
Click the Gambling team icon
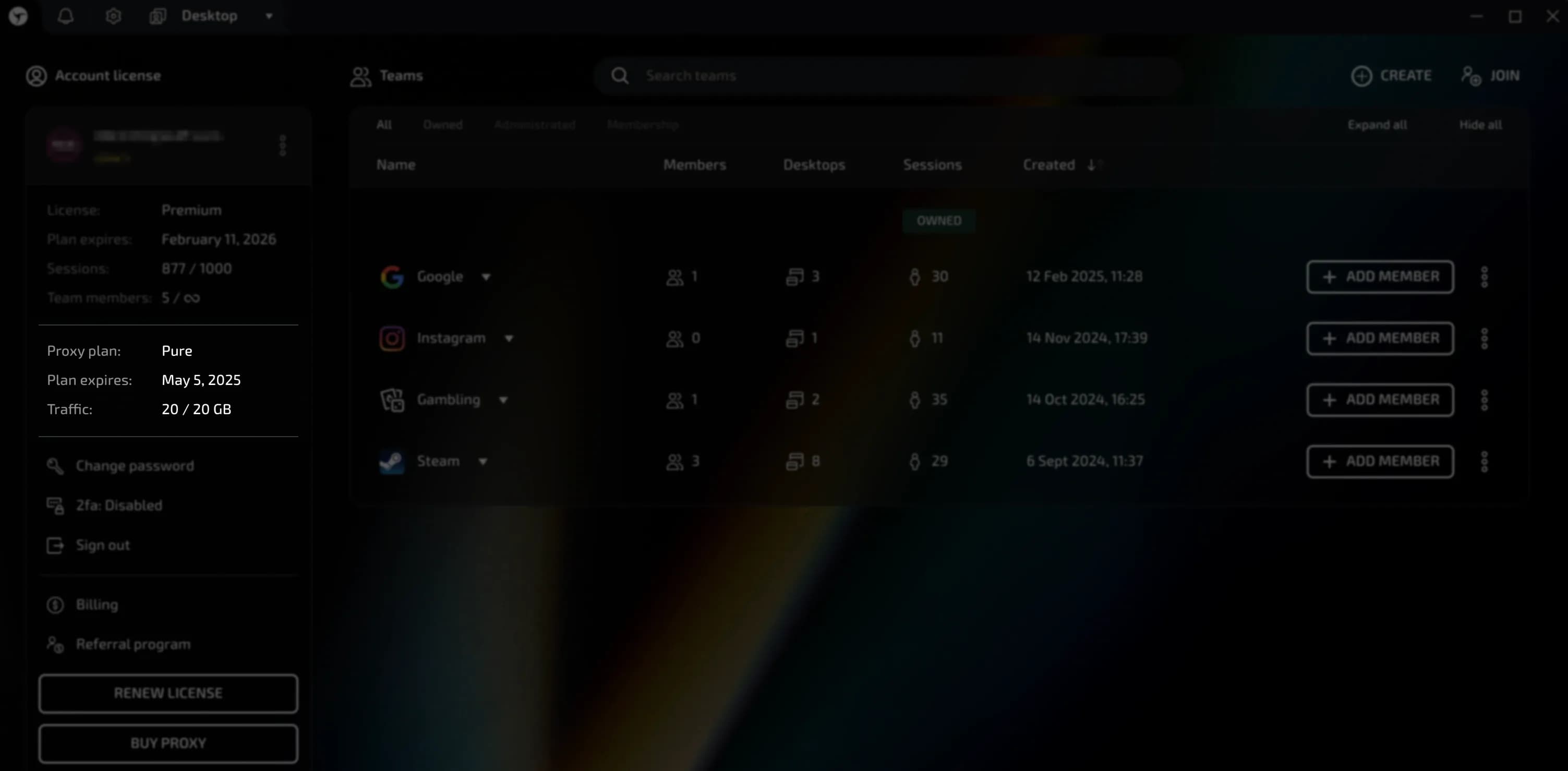[392, 400]
